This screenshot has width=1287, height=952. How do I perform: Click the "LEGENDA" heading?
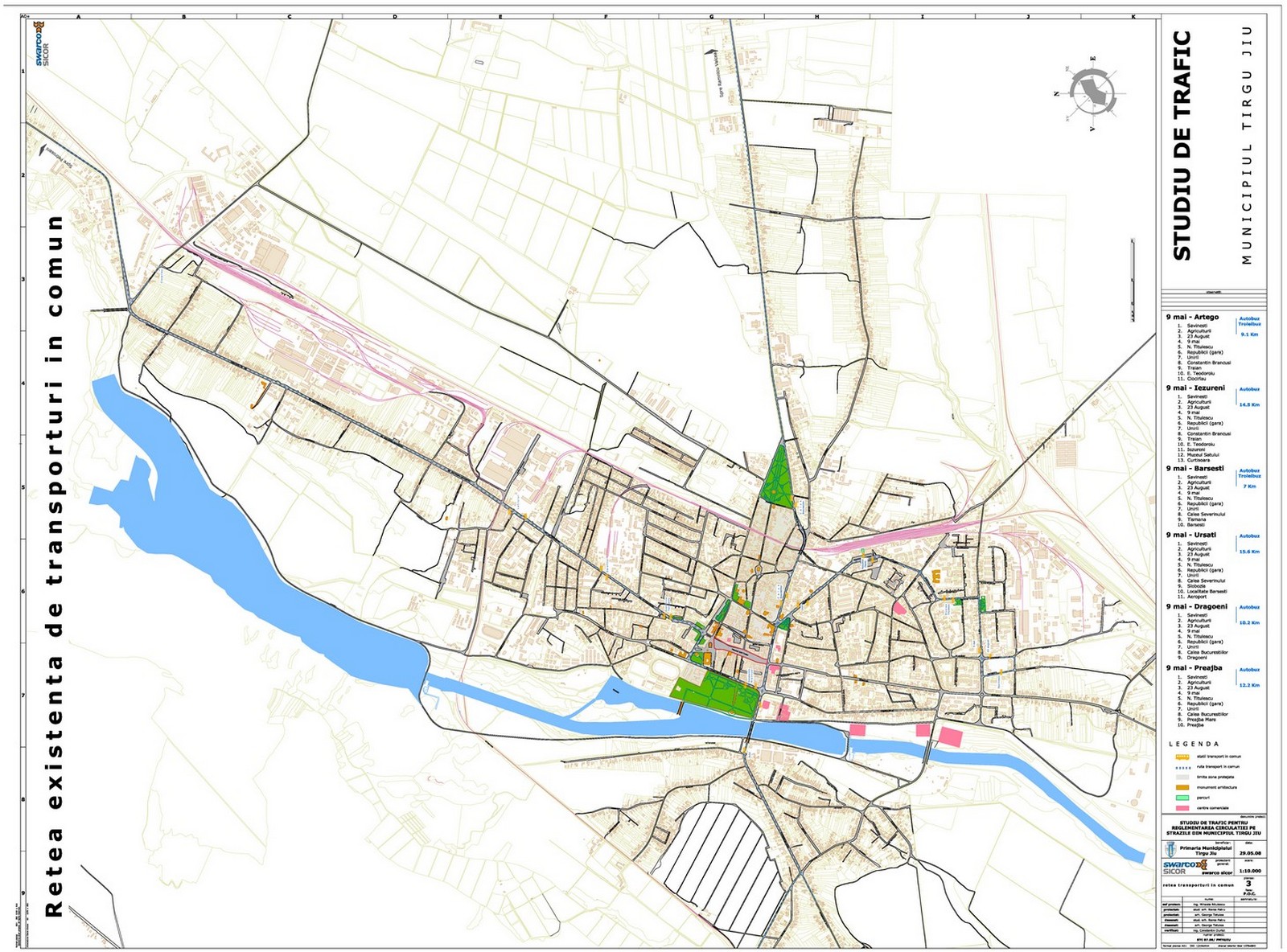(1194, 745)
